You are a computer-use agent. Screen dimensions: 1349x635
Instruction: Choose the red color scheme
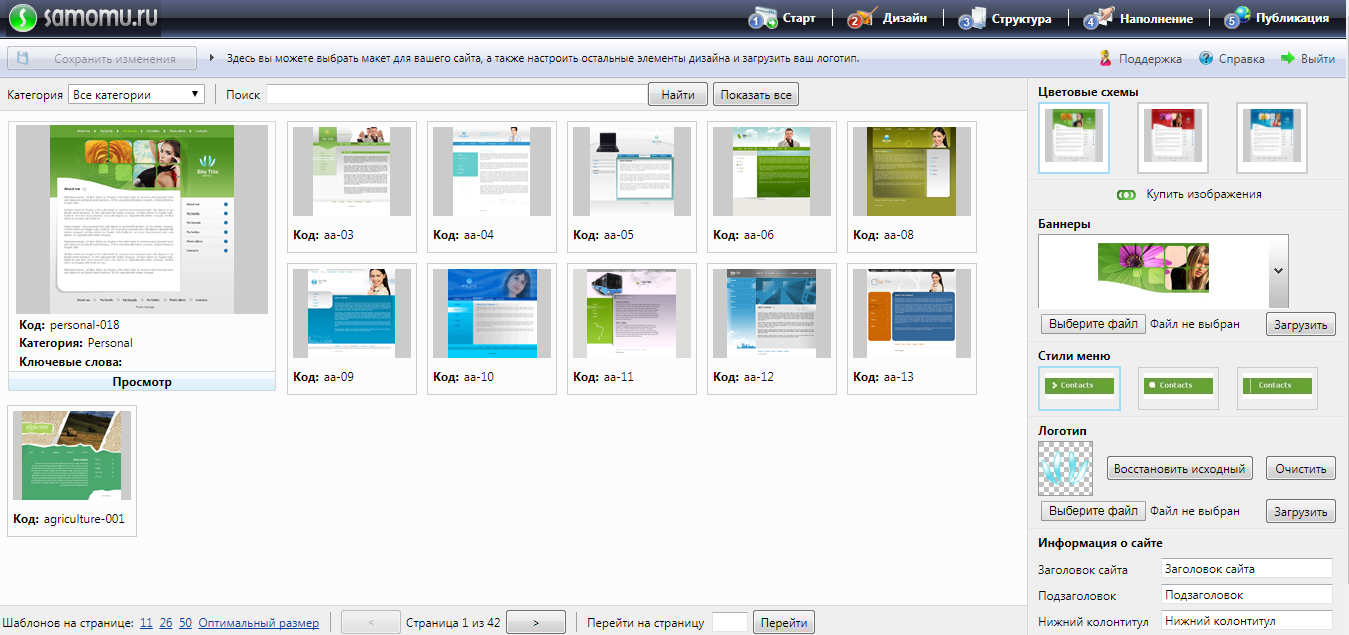coord(1173,138)
